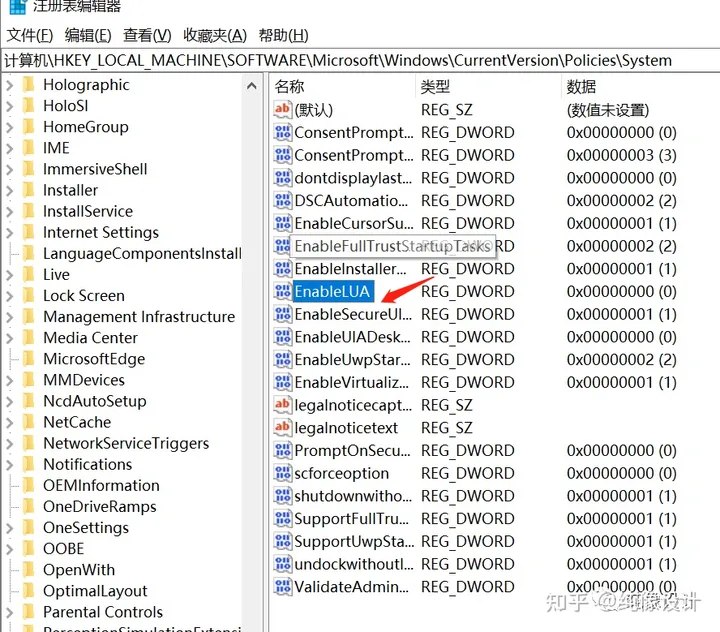Expand the Parental Controls key
Image resolution: width=720 pixels, height=632 pixels.
coord(10,613)
